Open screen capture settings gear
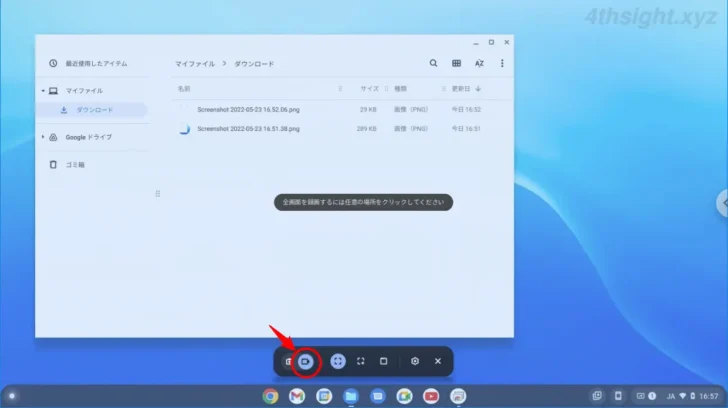Viewport: 728px width, 408px height. (415, 361)
